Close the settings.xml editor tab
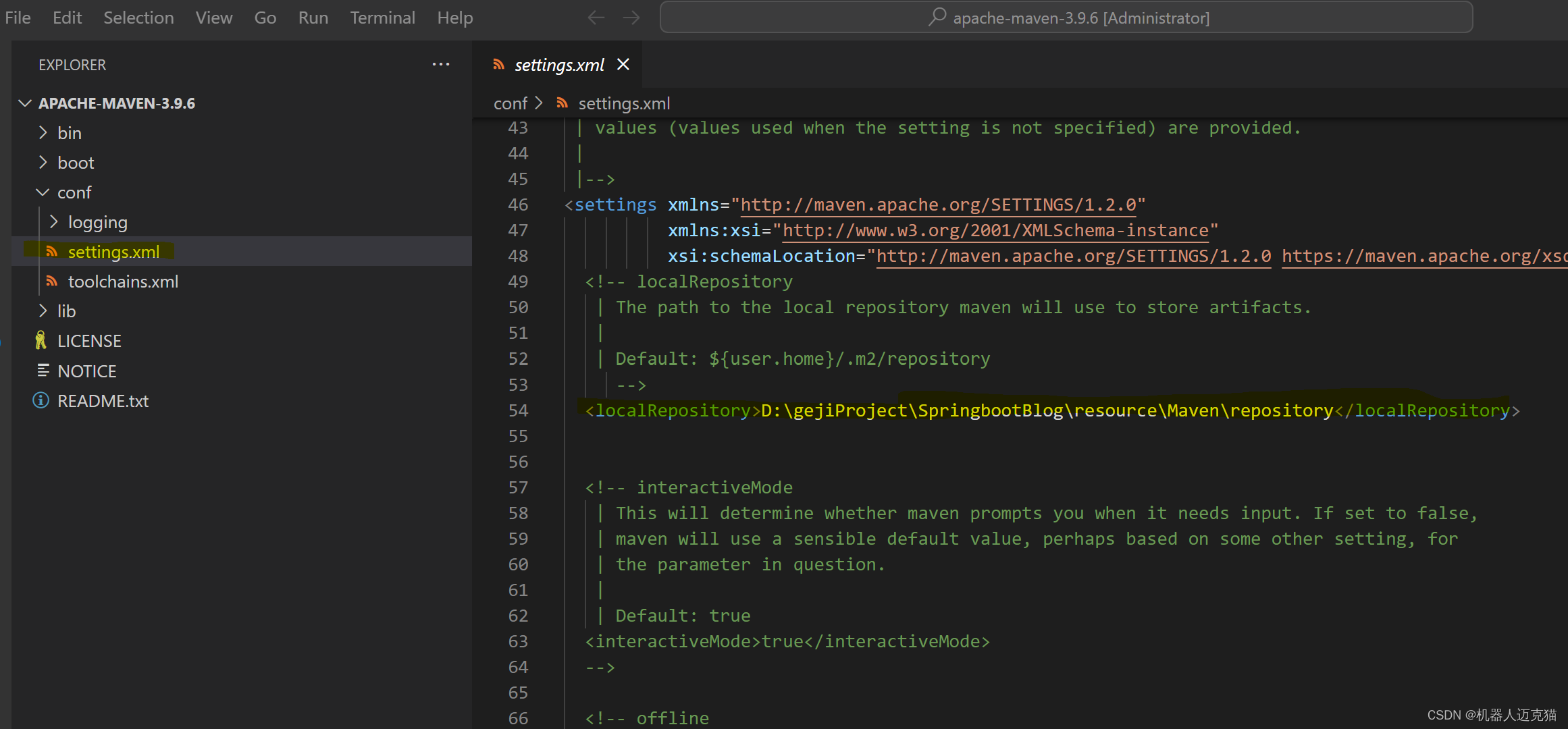Viewport: 1568px width, 729px height. pyautogui.click(x=623, y=64)
